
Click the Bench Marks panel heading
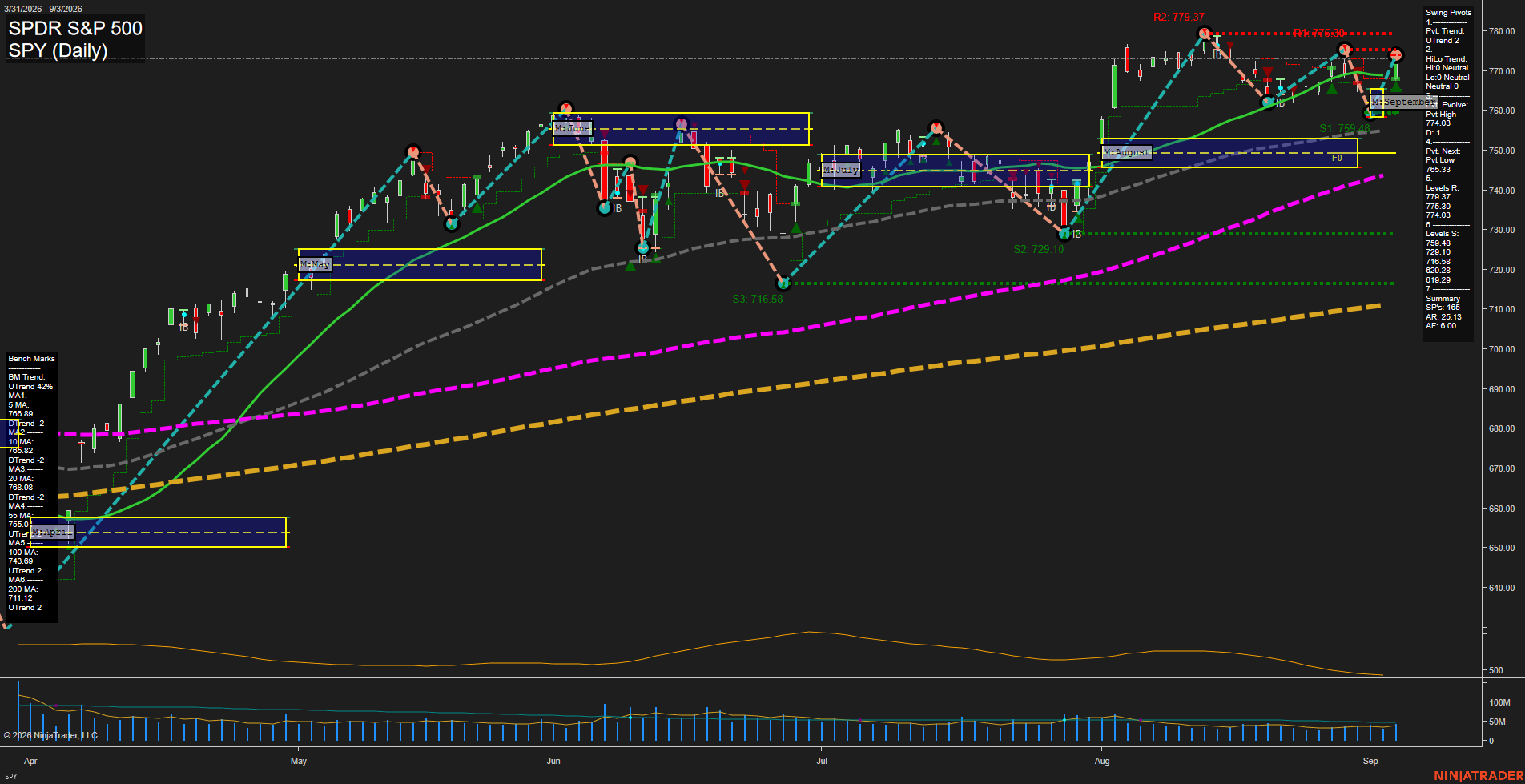point(32,359)
